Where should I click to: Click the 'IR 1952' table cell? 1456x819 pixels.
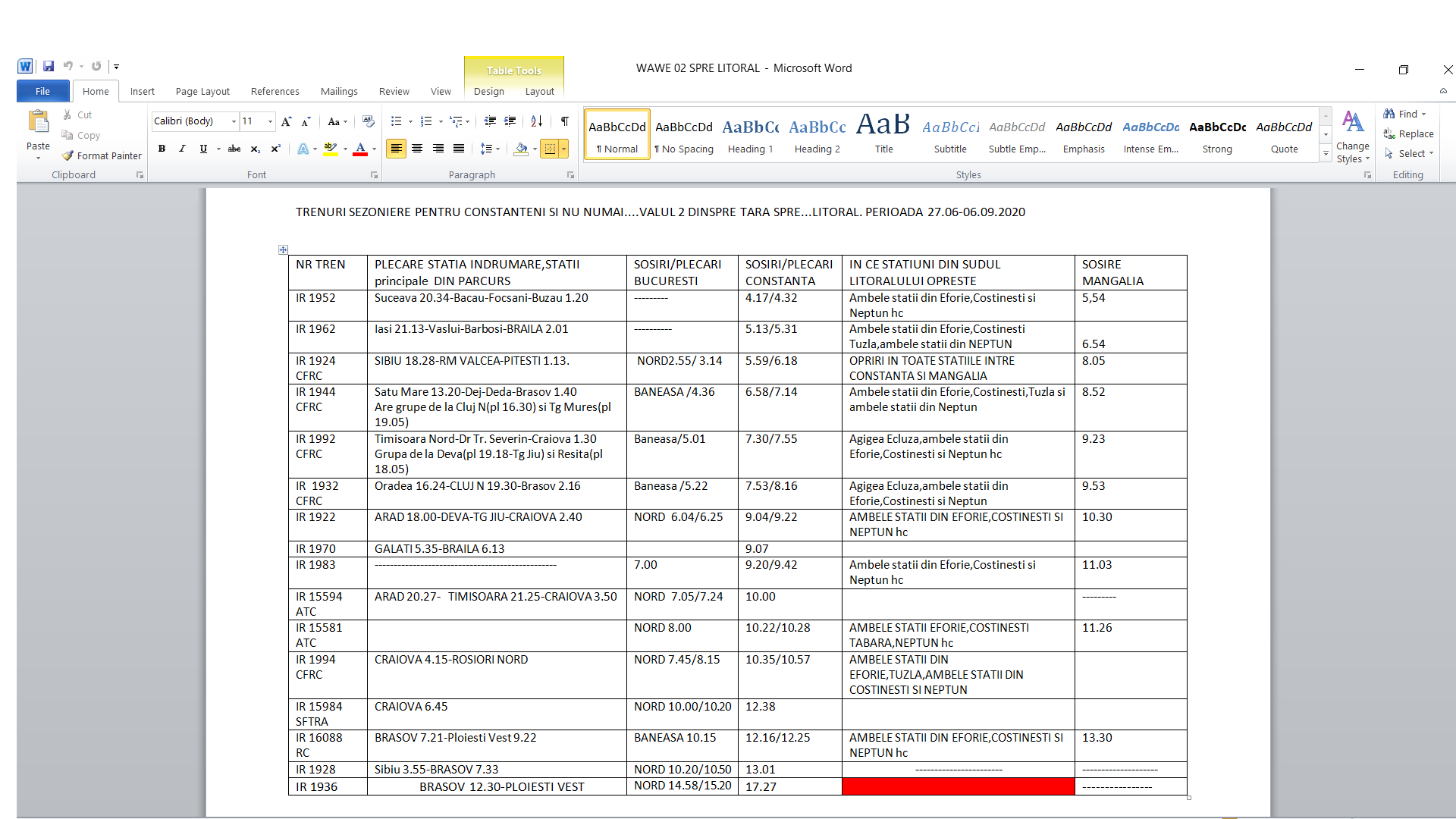(328, 305)
